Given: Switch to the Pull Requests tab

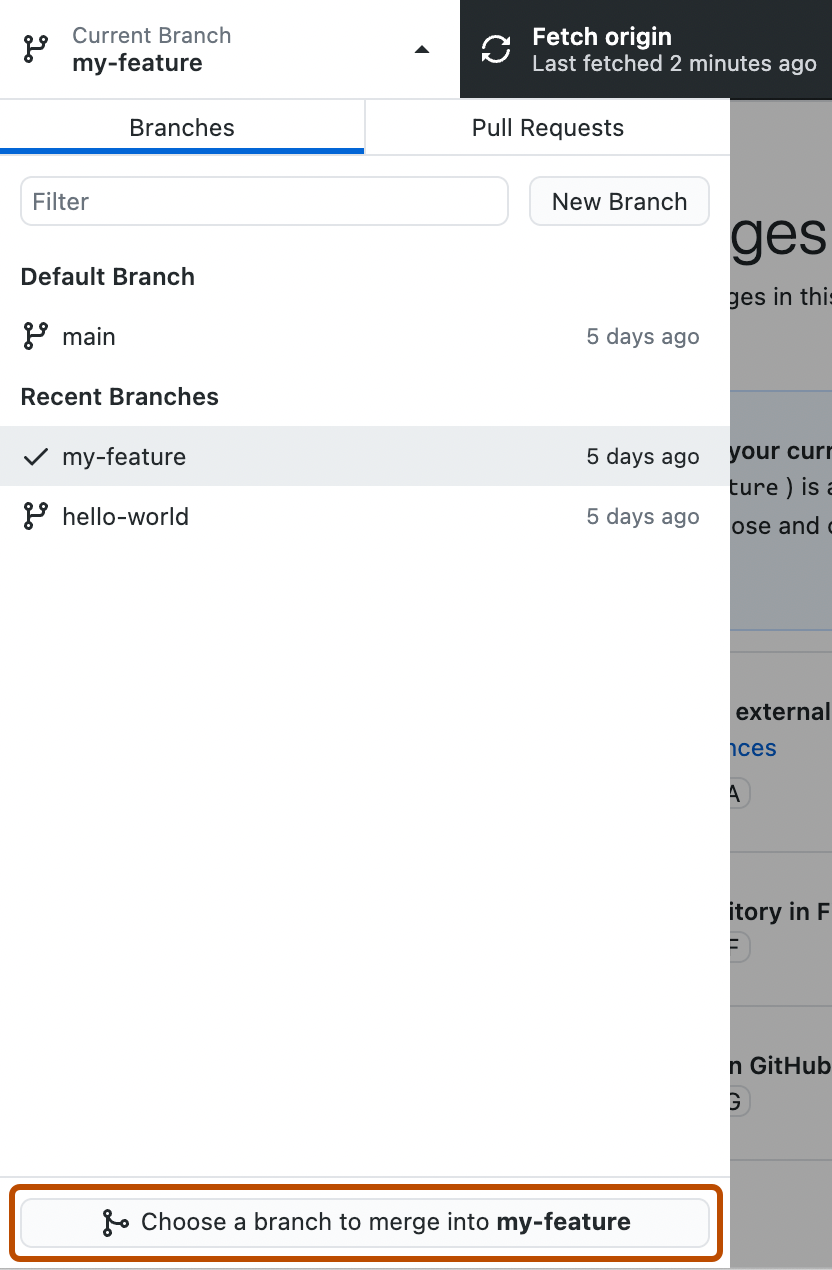Looking at the screenshot, I should 546,127.
